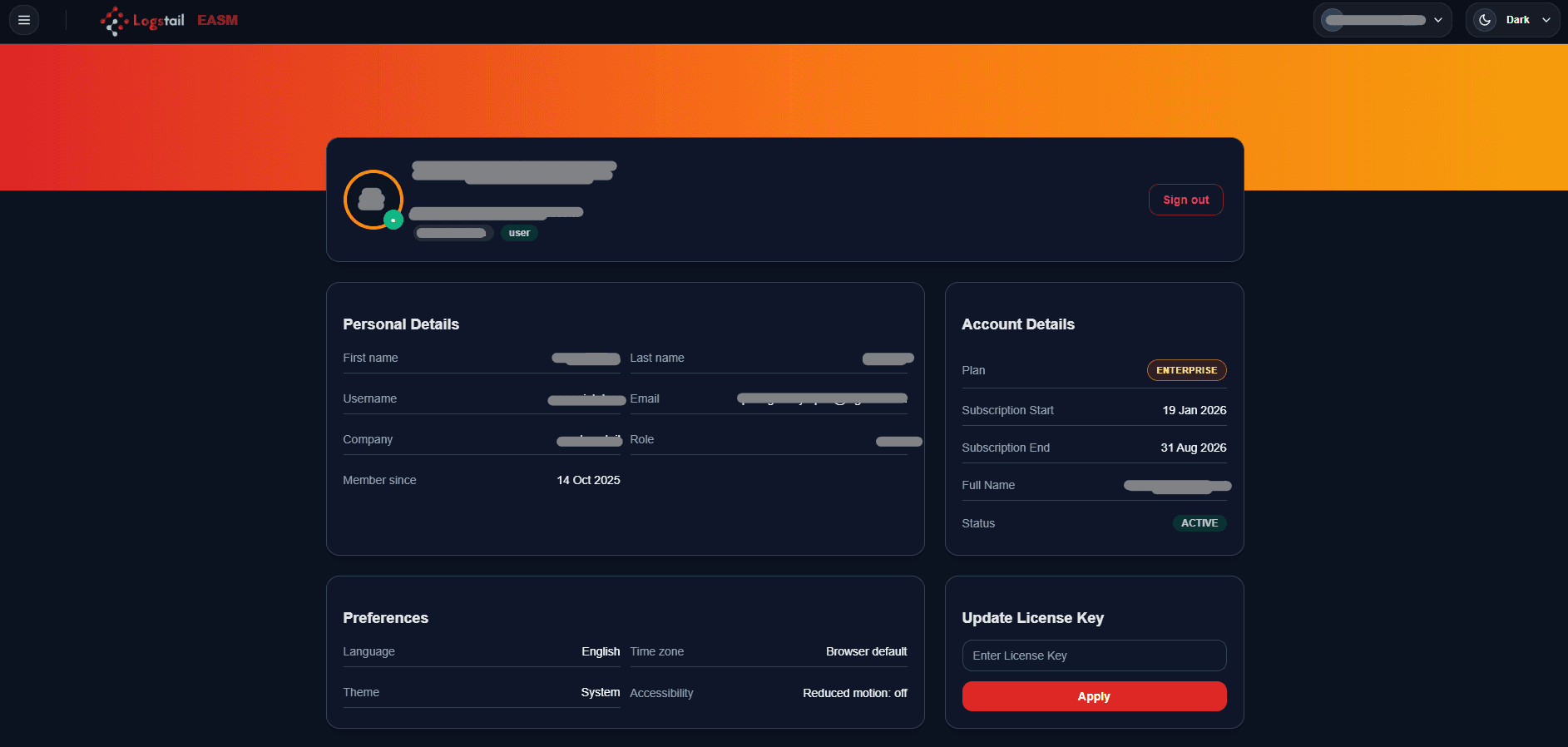Click the ENTERPRISE plan badge
This screenshot has width=1568, height=747.
[x=1186, y=370]
